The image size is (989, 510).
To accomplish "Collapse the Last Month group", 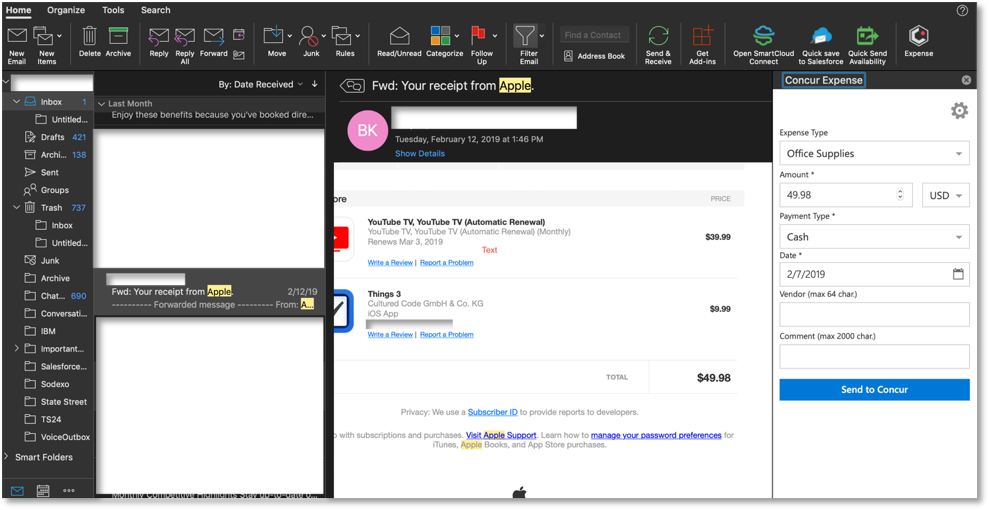I will tap(101, 103).
